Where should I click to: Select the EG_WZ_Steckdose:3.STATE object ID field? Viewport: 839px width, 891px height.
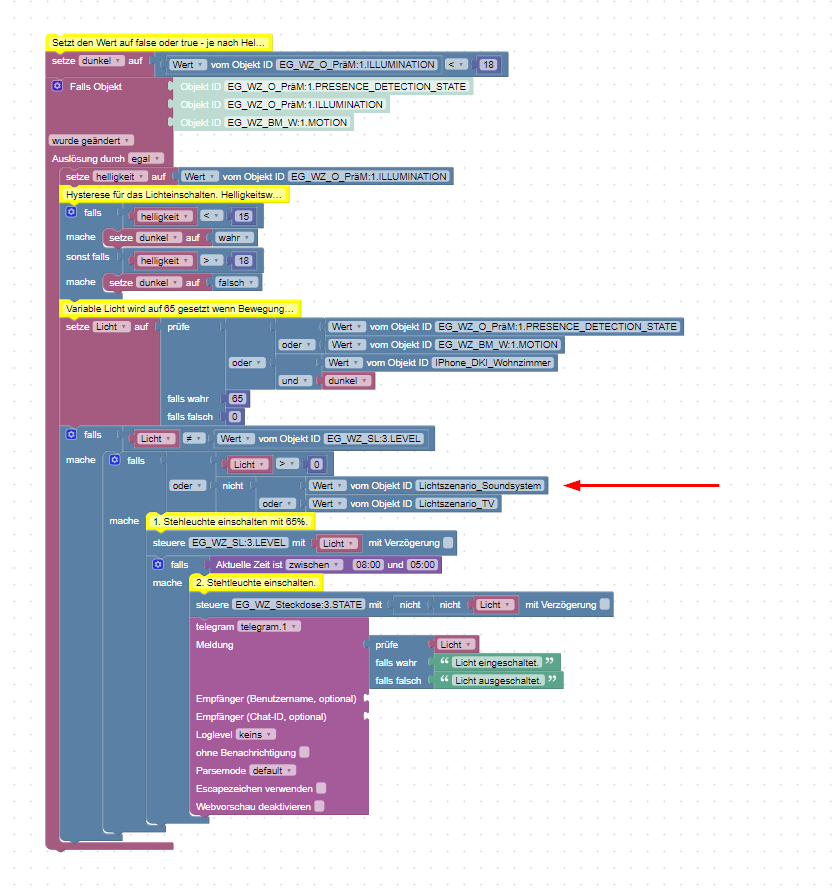(298, 605)
